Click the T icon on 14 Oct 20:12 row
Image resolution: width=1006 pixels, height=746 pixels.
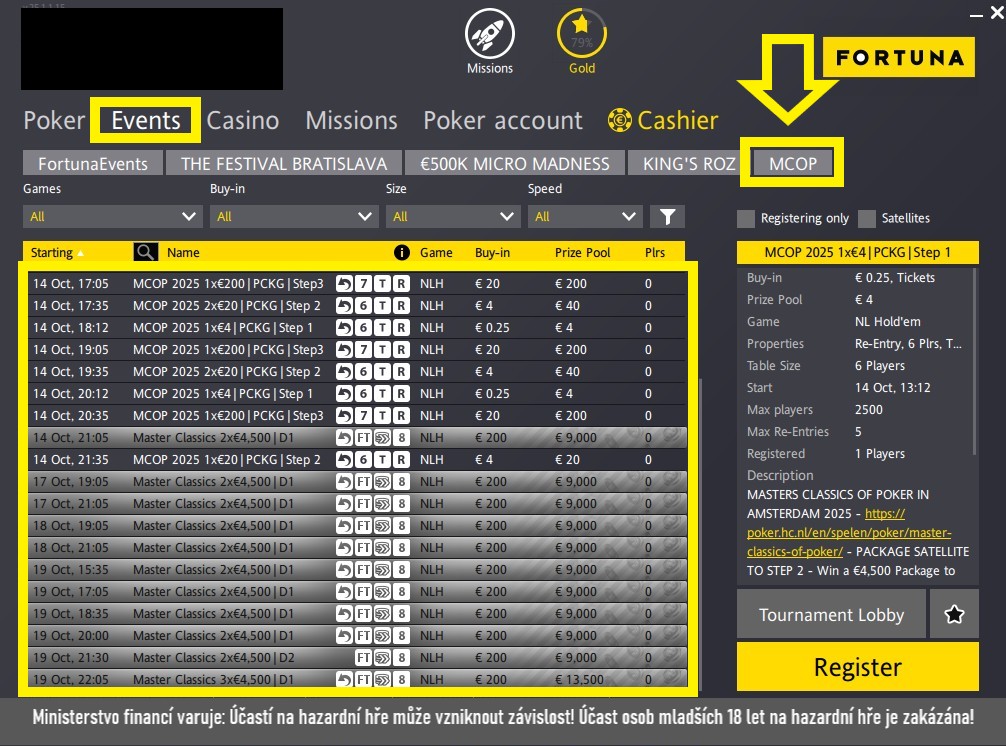tap(382, 394)
